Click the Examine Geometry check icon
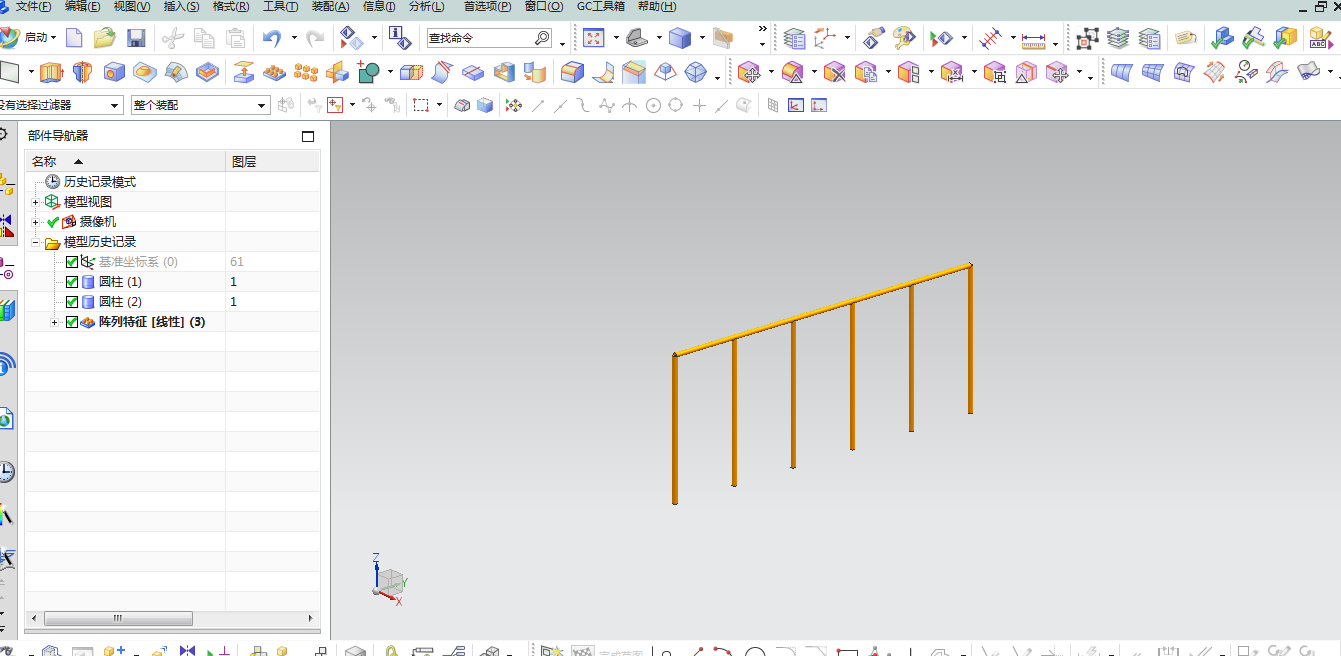This screenshot has width=1341, height=656. pyautogui.click(x=1221, y=38)
